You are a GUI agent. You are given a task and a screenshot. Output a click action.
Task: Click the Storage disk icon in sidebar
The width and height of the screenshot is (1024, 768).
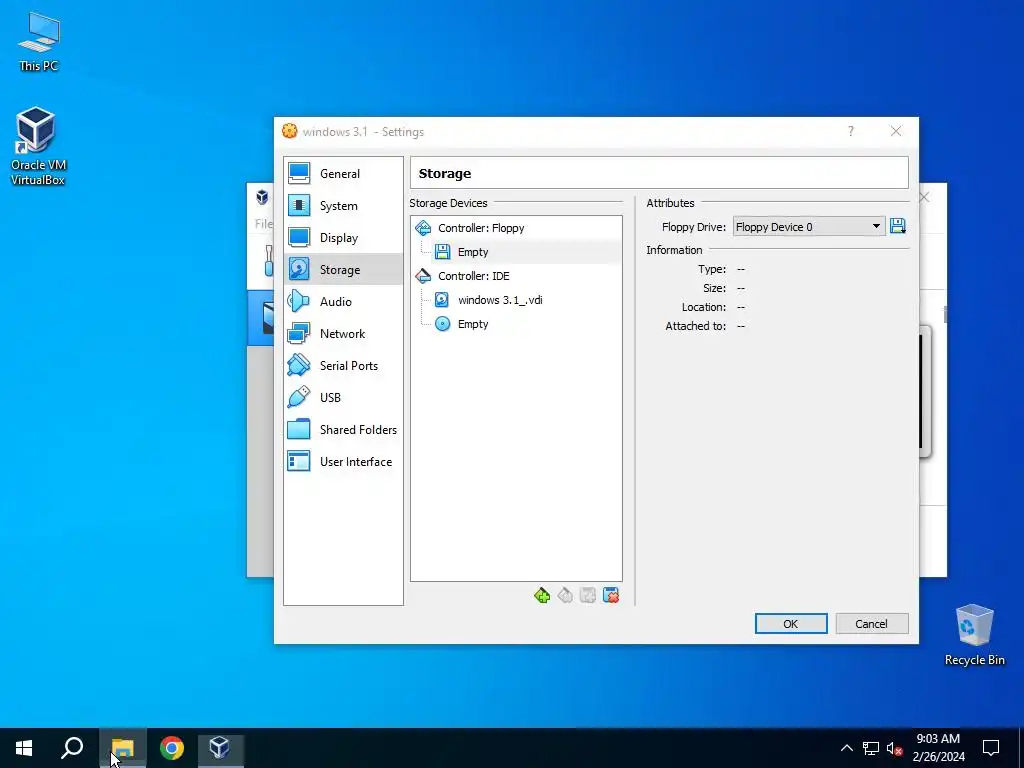(299, 269)
